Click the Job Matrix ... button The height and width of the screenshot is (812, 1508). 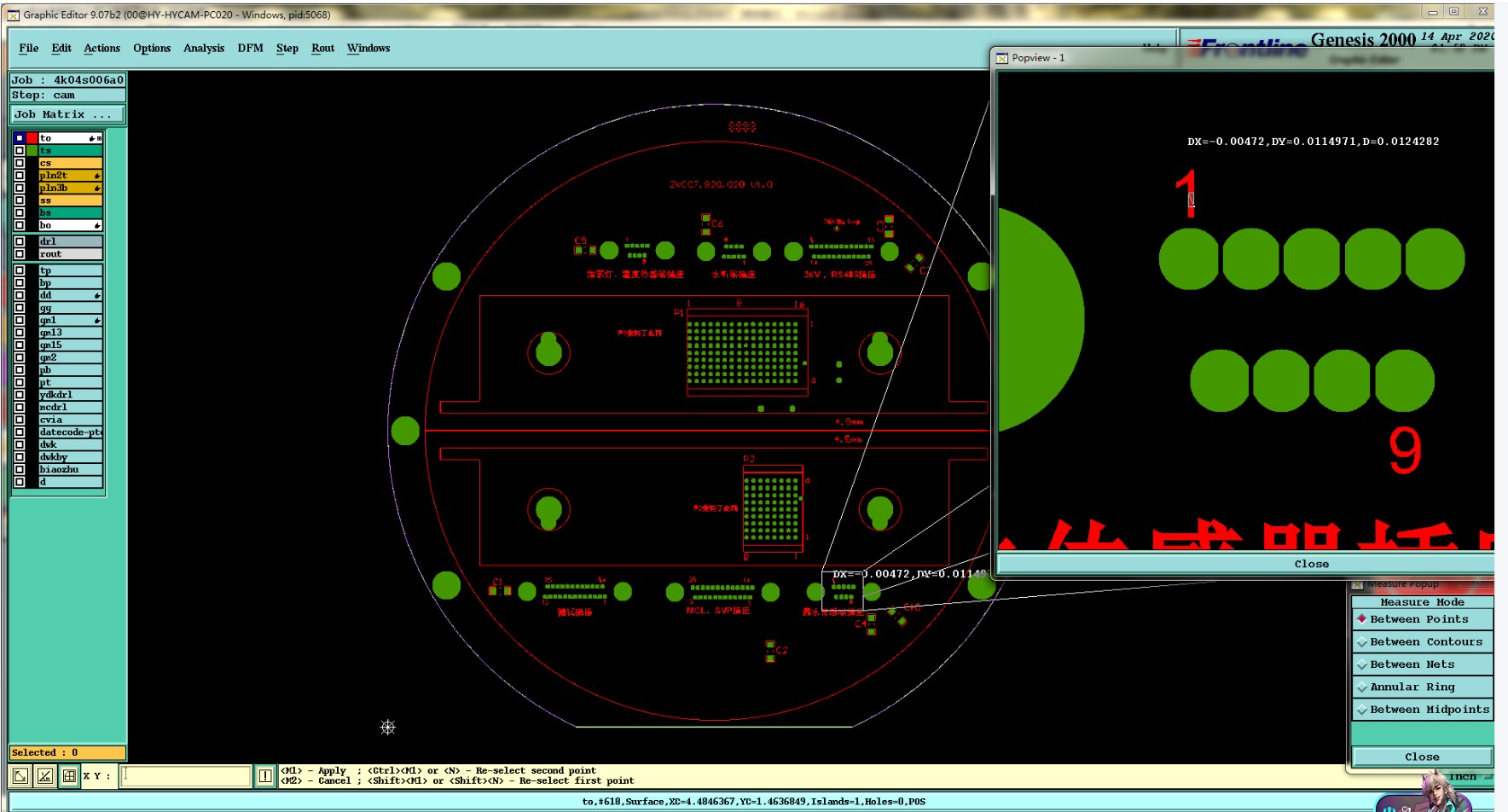coord(67,114)
